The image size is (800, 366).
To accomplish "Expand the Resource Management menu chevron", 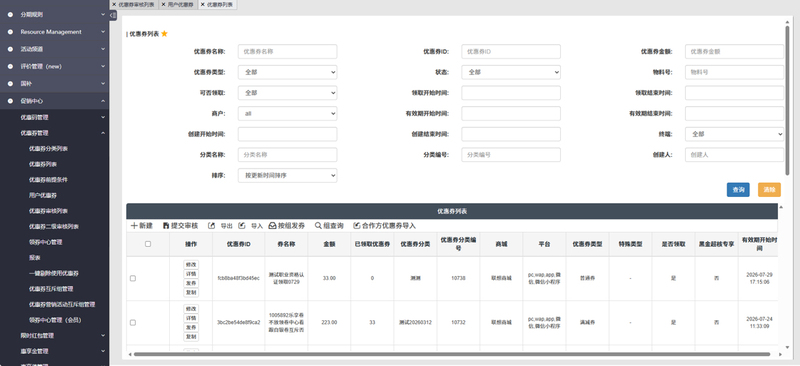I will [x=103, y=32].
